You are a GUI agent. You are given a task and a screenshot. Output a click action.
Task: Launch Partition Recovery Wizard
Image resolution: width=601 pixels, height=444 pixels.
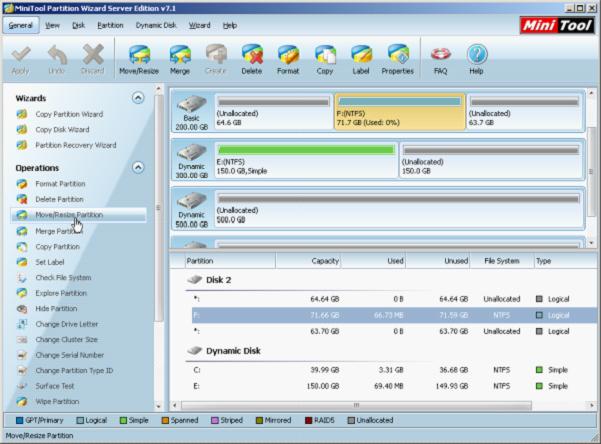click(x=76, y=145)
